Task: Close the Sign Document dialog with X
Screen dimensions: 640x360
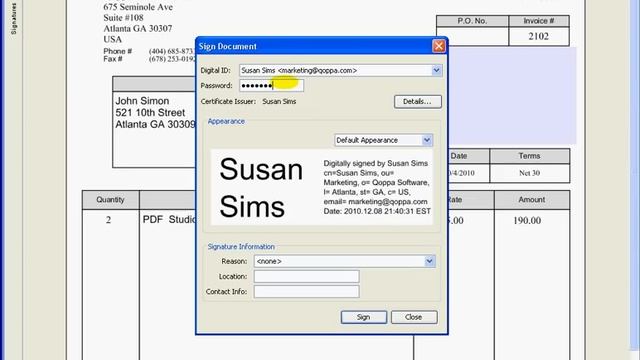Action: [x=439, y=46]
